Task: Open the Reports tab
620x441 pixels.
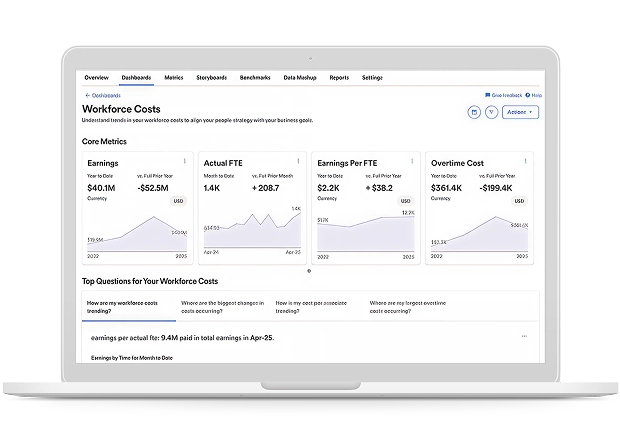Action: [339, 78]
